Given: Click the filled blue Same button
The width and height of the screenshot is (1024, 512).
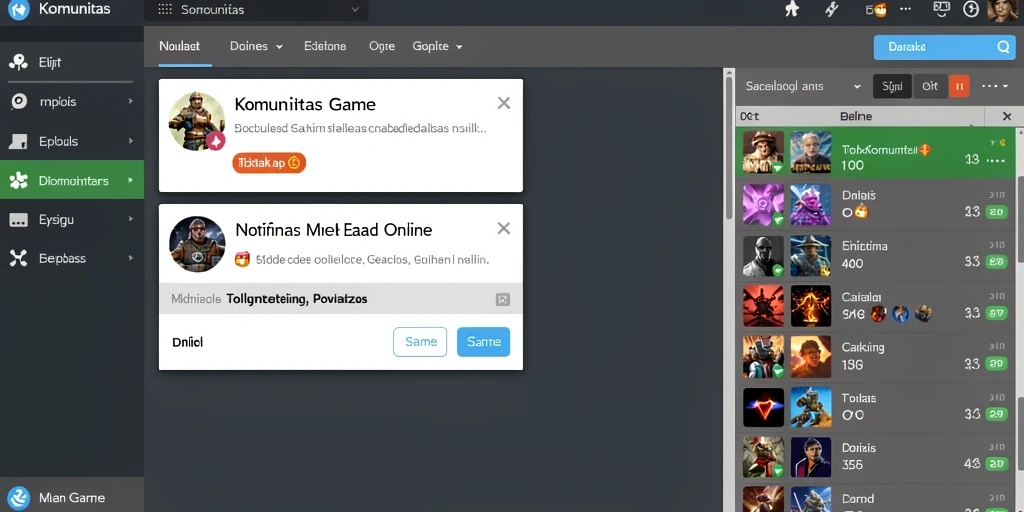Looking at the screenshot, I should 483,342.
